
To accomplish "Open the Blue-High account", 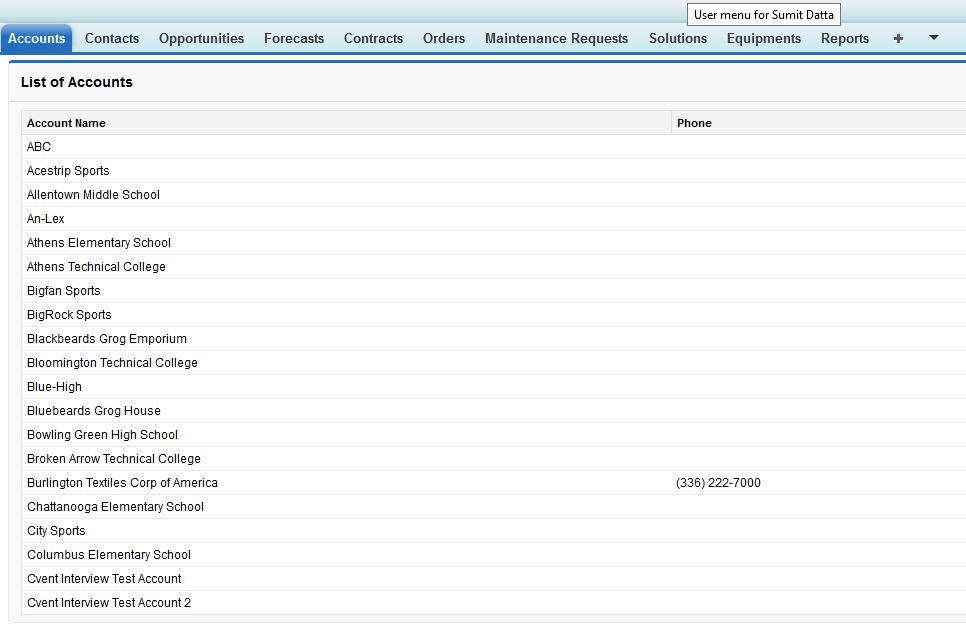I will tap(54, 387).
